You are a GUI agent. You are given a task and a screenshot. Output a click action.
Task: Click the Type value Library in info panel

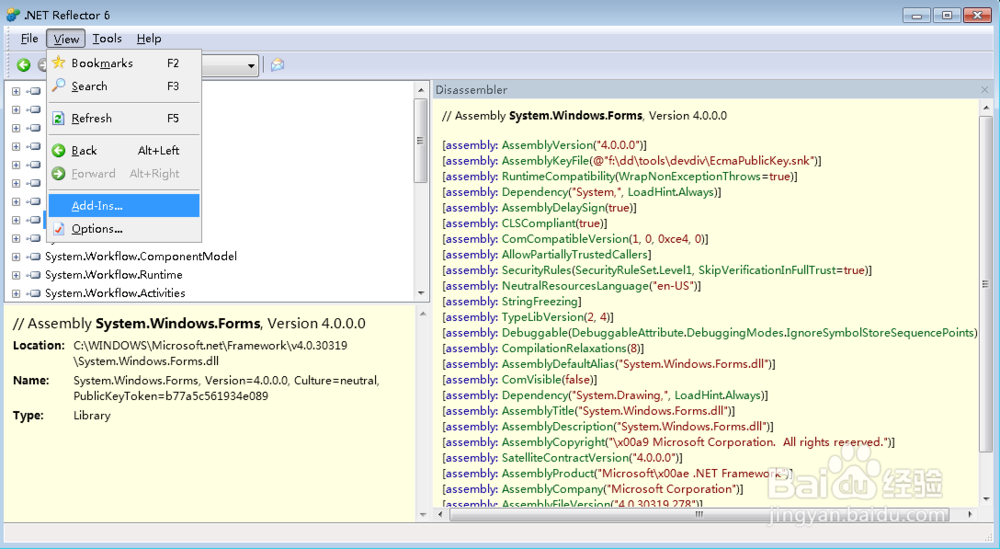pyautogui.click(x=92, y=416)
